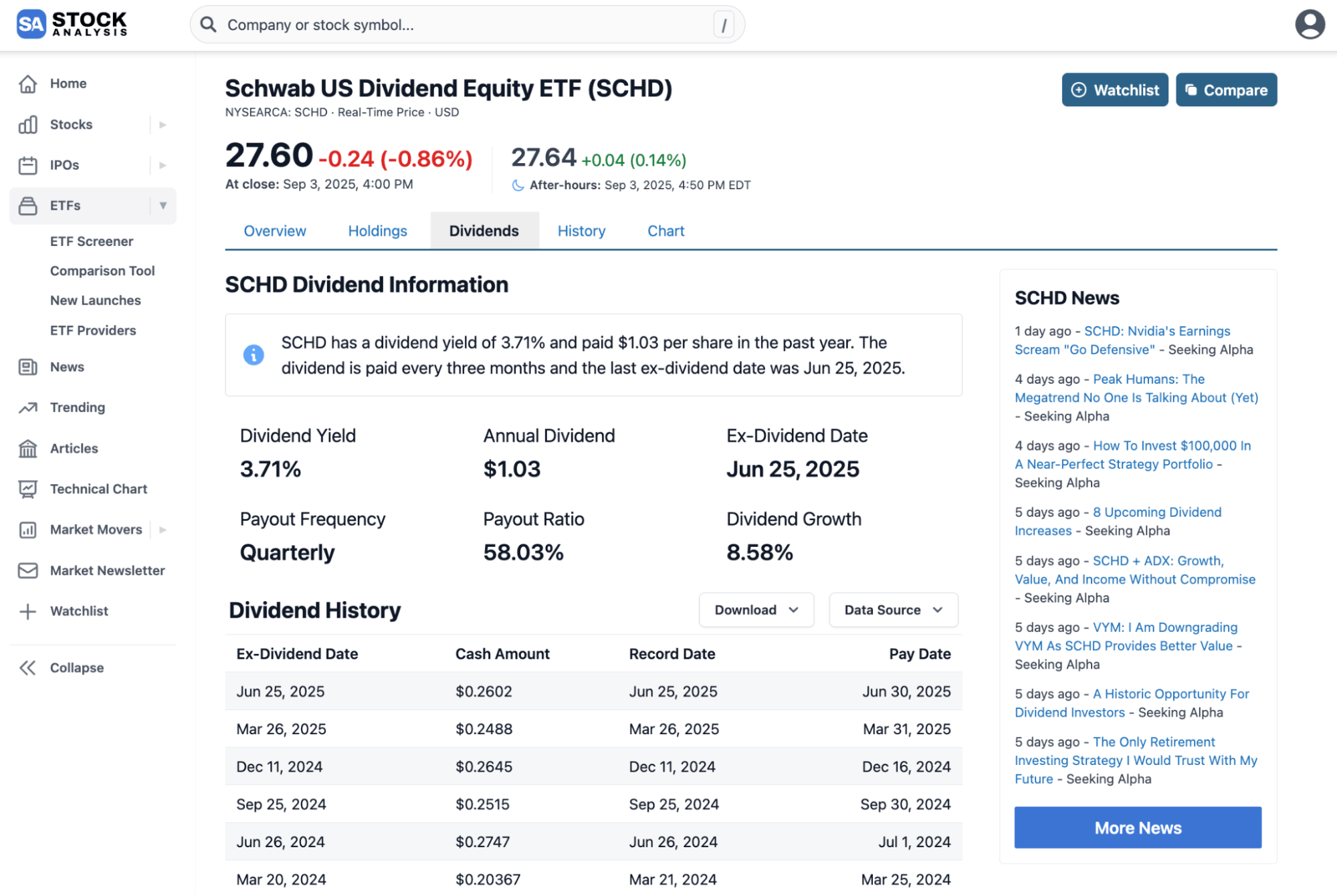Focus the company or stock symbol search box
The image size is (1337, 896).
point(468,25)
